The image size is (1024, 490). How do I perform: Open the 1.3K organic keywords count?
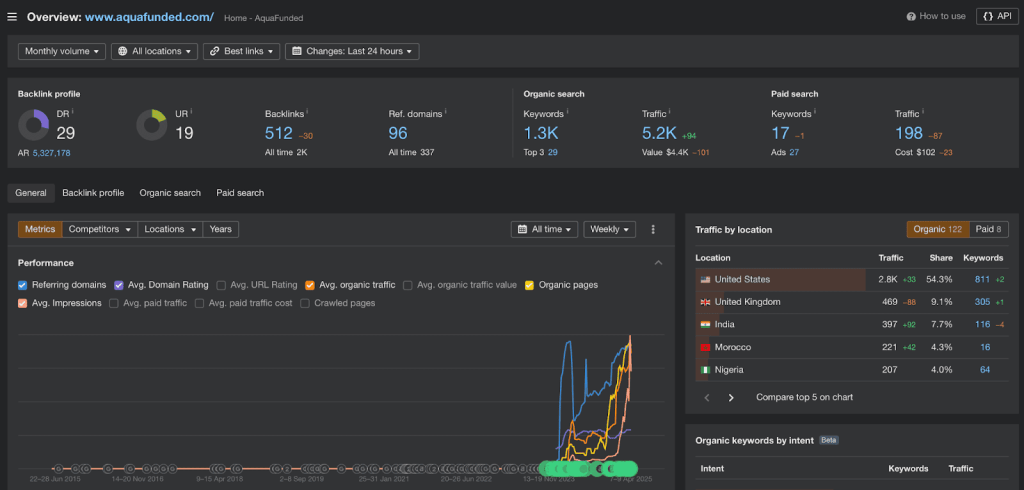[x=541, y=133]
